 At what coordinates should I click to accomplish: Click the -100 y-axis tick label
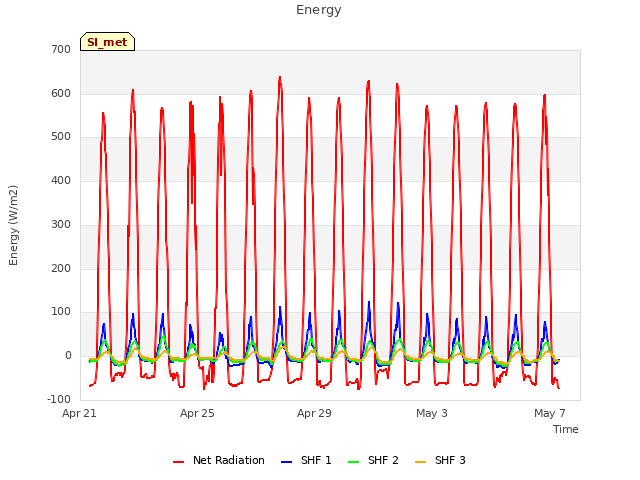(59, 399)
